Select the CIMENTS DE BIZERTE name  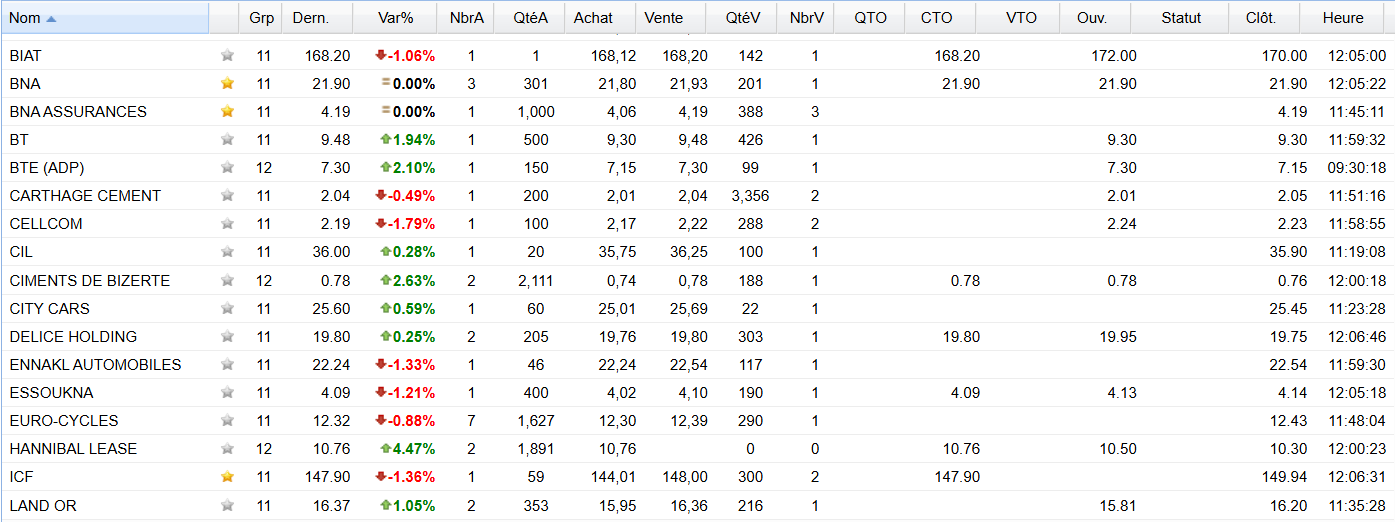(x=90, y=281)
